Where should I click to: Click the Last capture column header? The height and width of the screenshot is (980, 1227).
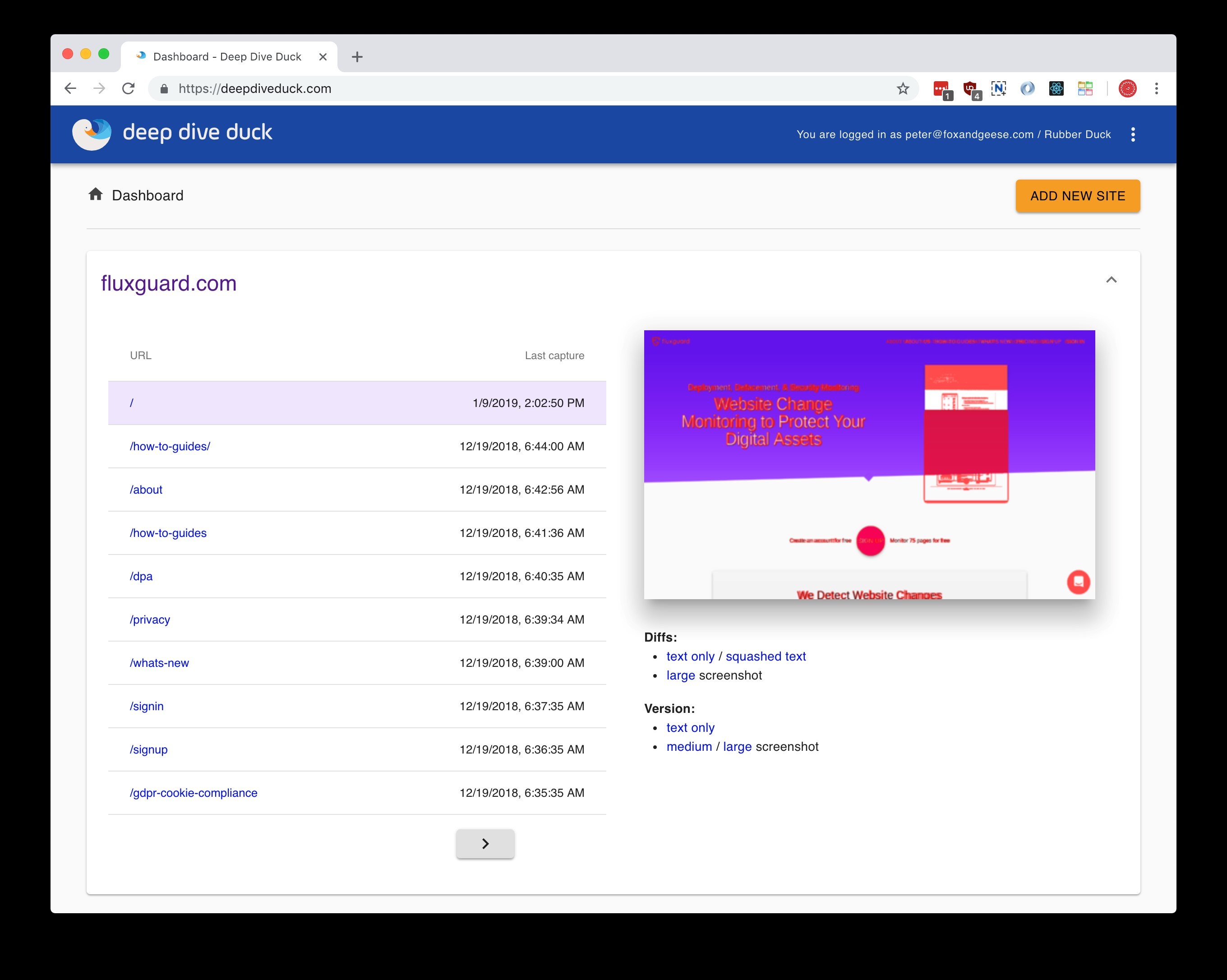554,355
